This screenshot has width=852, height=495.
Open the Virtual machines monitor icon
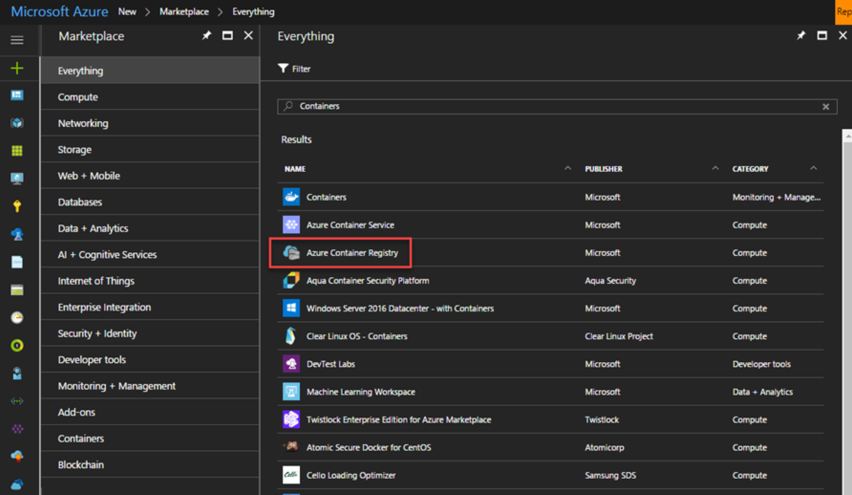17,179
